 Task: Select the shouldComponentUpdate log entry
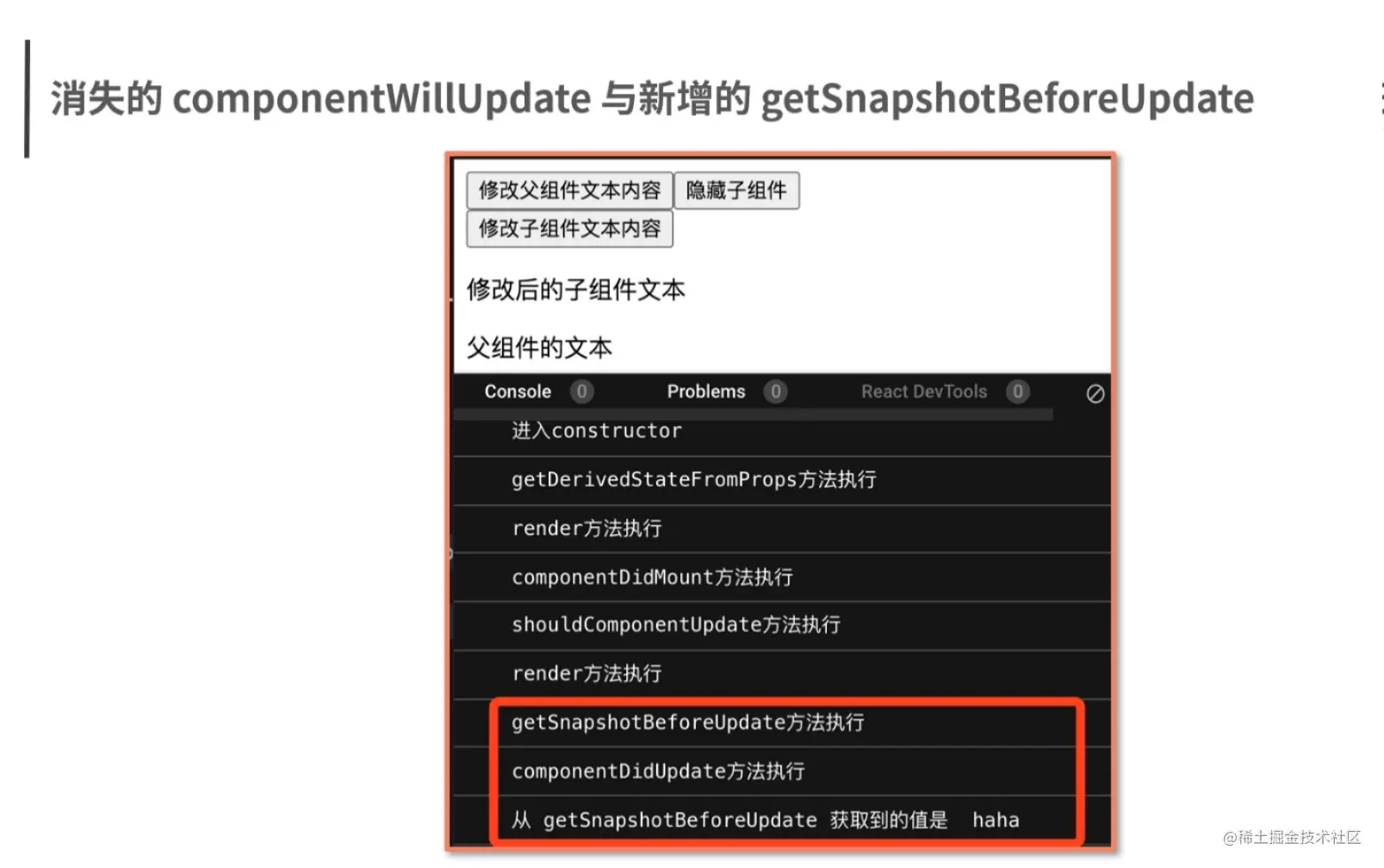coord(781,625)
